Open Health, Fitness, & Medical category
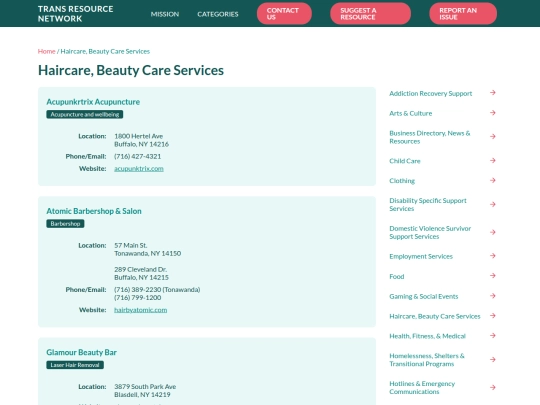This screenshot has width=540, height=405. 427,336
